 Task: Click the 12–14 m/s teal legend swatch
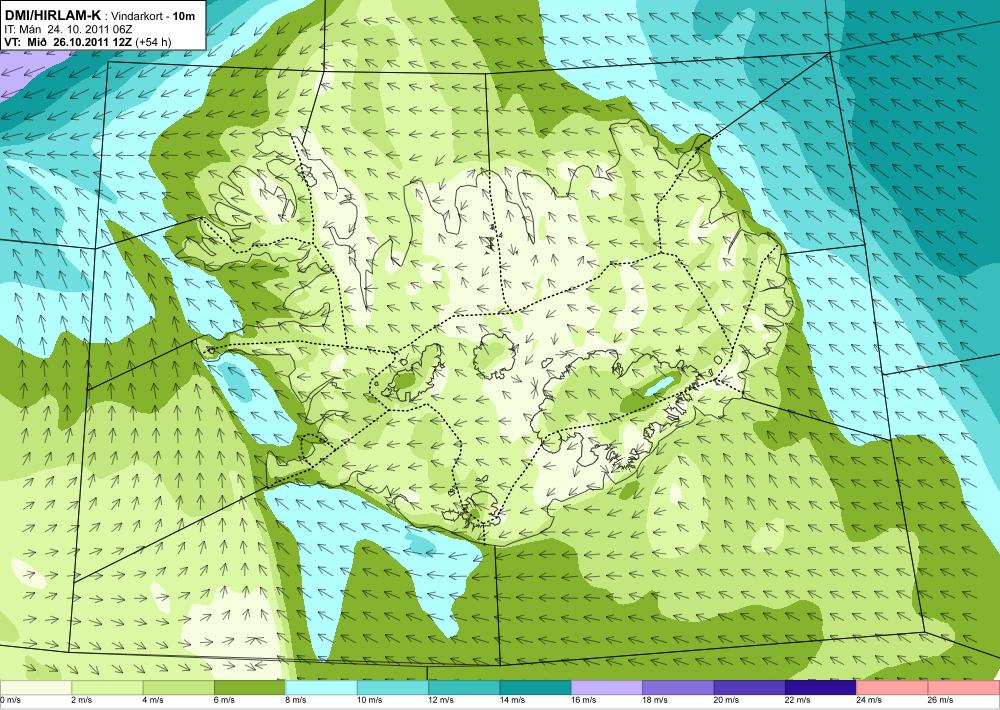pos(464,688)
